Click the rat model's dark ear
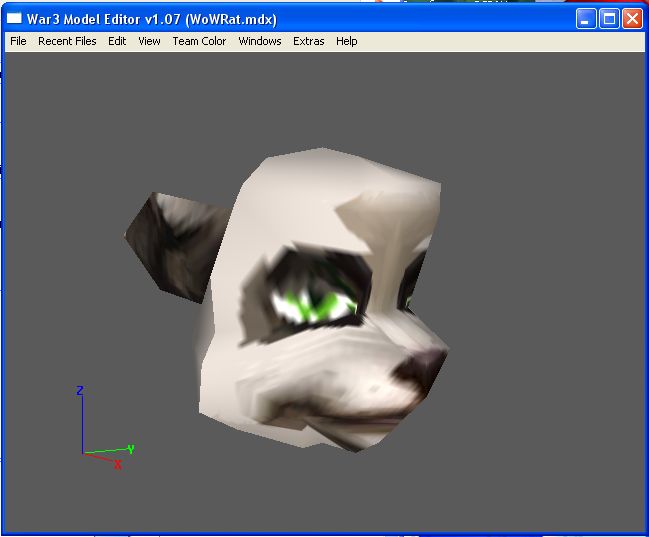The width and height of the screenshot is (649, 537). coord(176,247)
